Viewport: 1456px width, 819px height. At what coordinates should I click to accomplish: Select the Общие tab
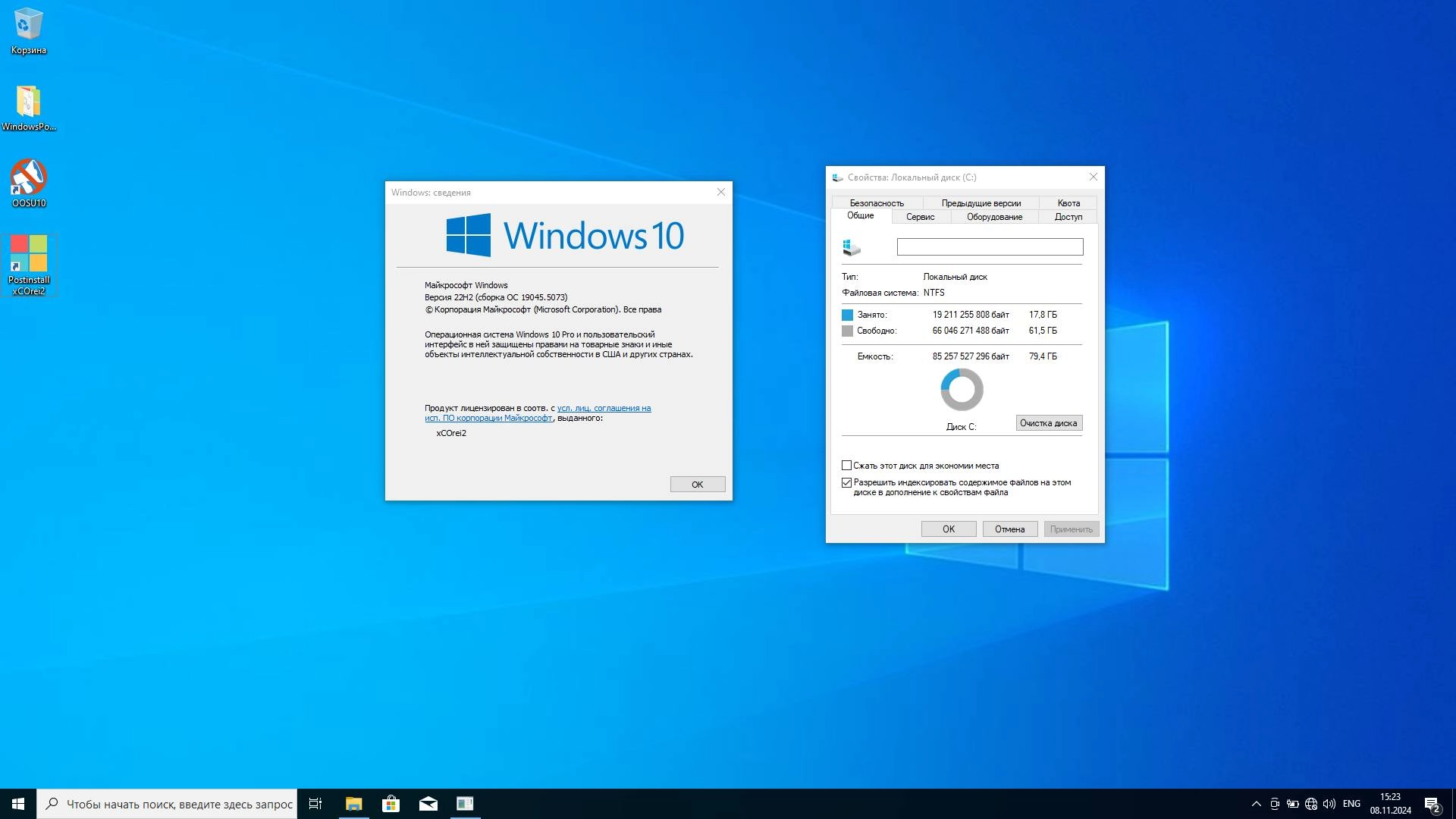click(x=861, y=216)
